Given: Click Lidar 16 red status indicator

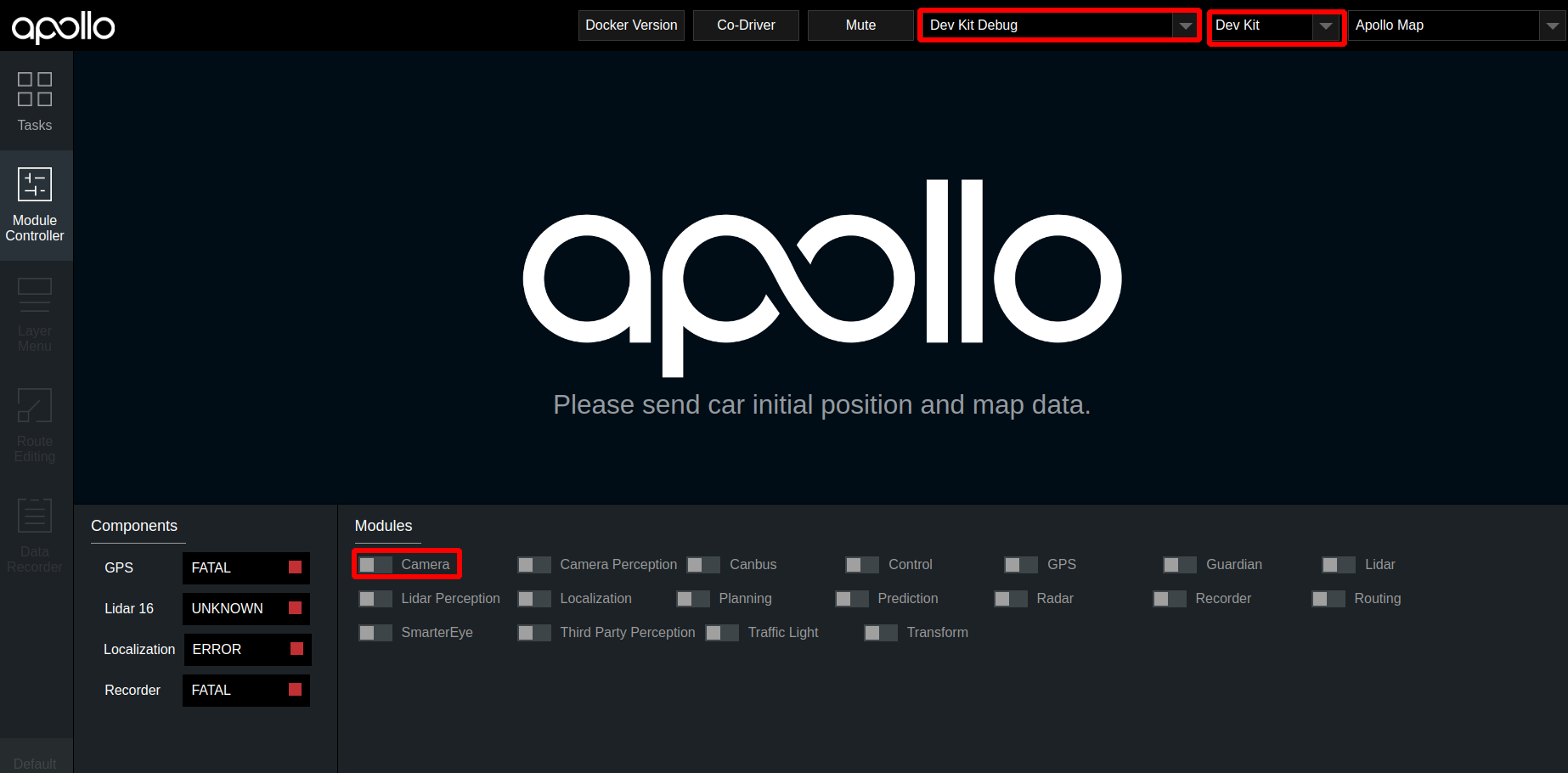Looking at the screenshot, I should (x=295, y=608).
